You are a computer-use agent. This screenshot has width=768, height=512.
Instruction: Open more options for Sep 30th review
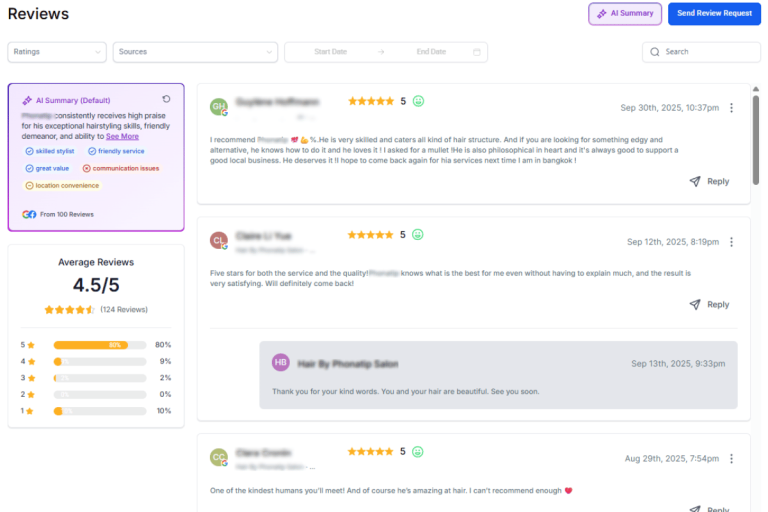(731, 108)
